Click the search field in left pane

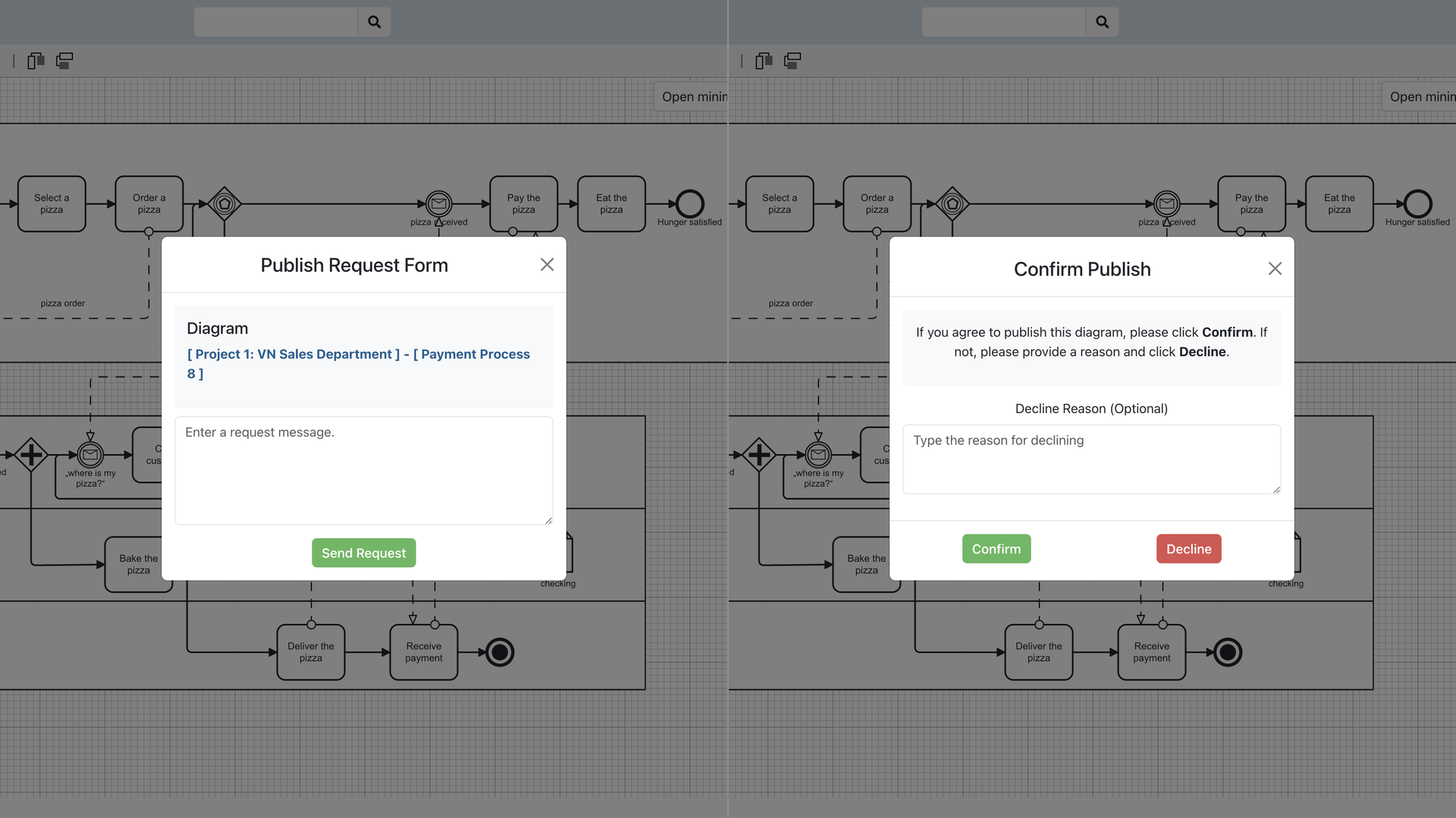click(276, 22)
